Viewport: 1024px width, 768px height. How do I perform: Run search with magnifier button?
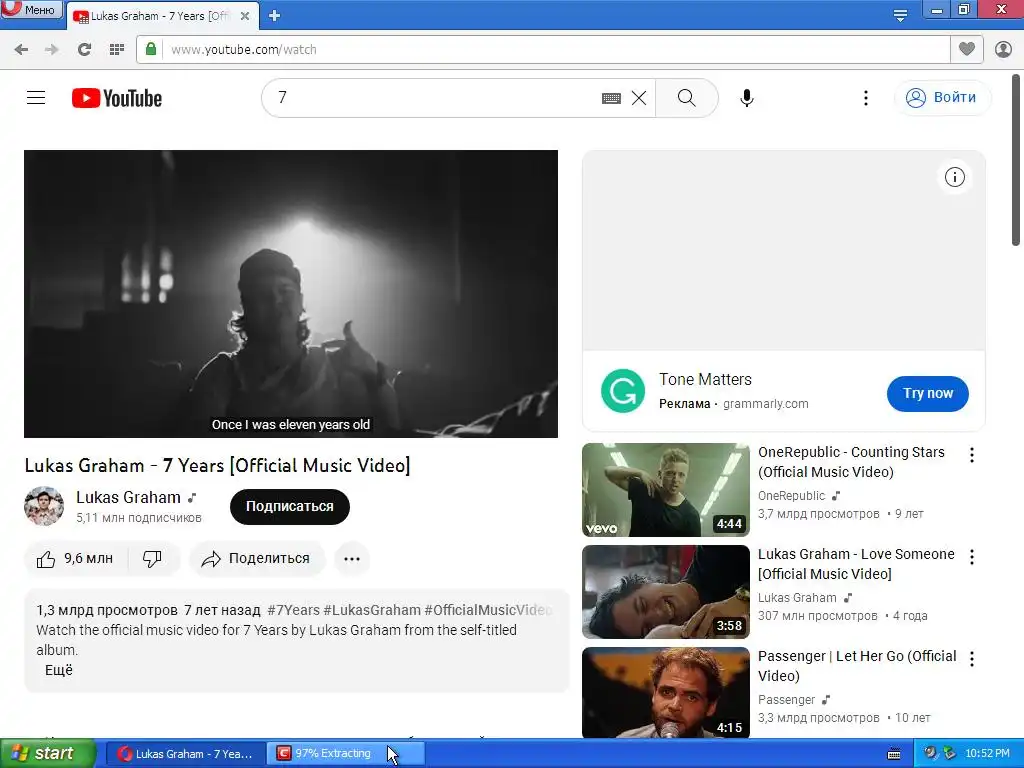[x=686, y=98]
